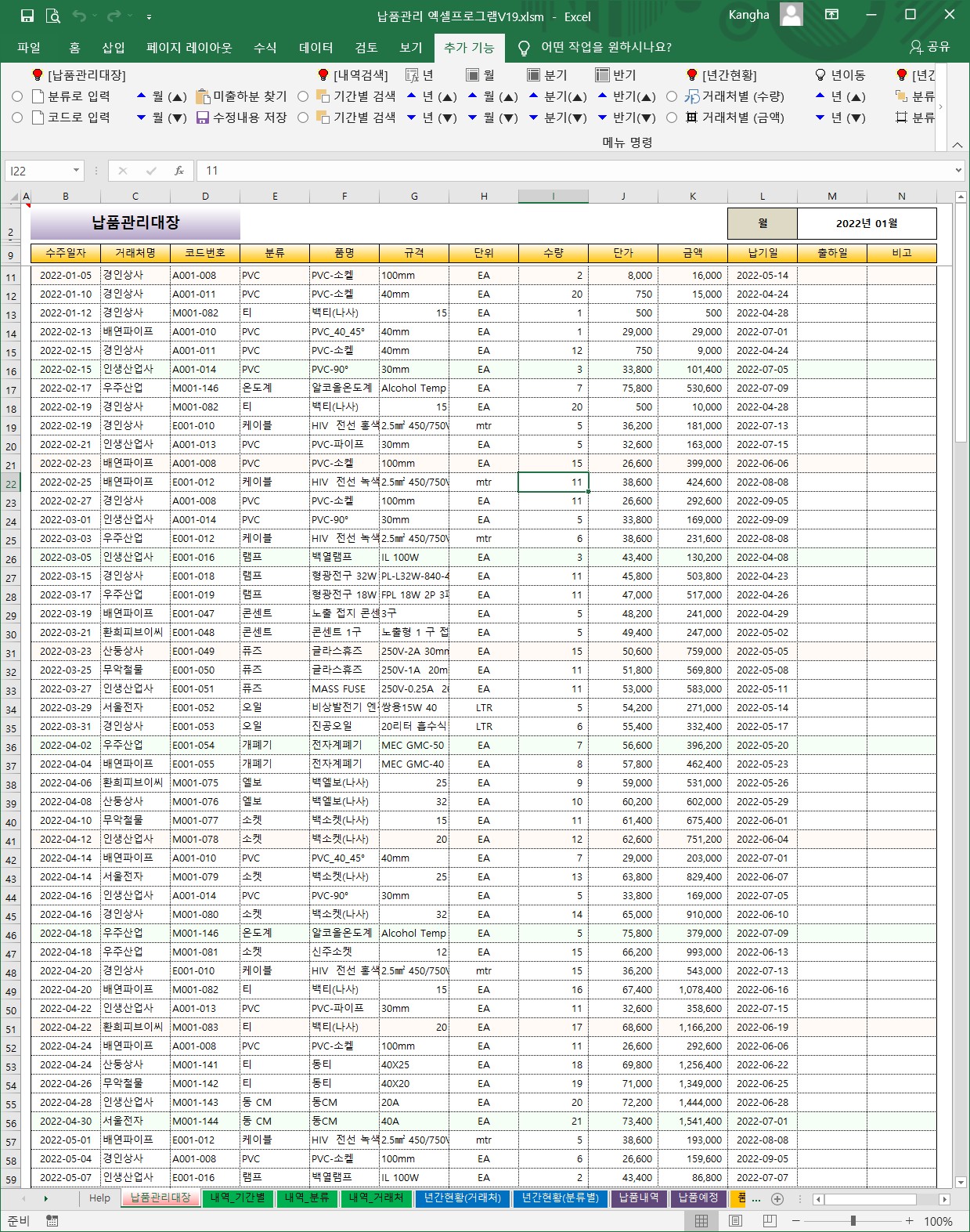Click the insert function fx icon
970x1232 pixels.
pyautogui.click(x=179, y=171)
